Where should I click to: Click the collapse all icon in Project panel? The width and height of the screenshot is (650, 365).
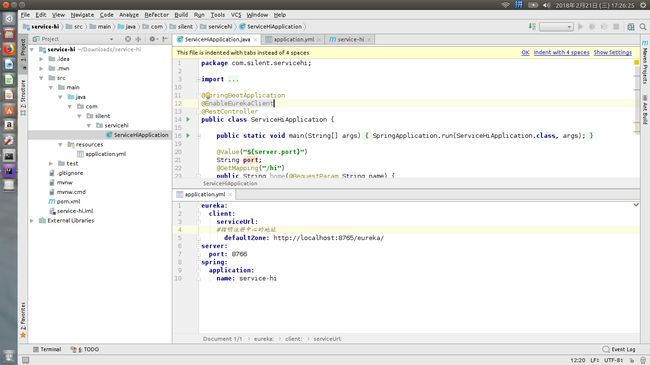138,39
